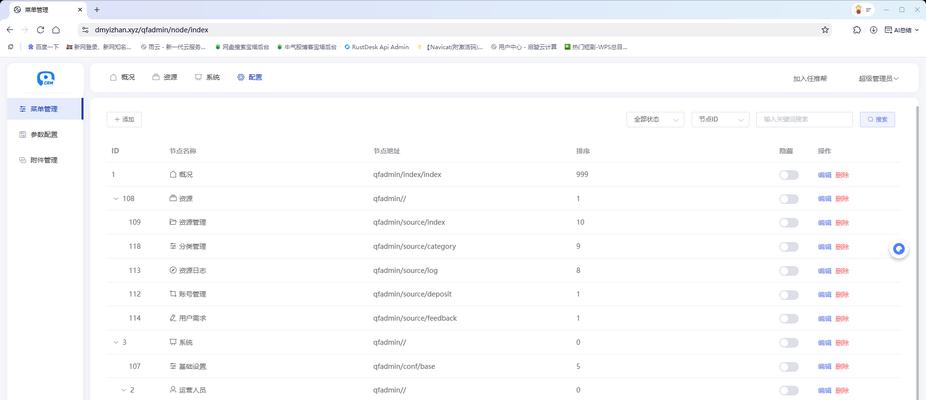Collapse the node 108 资源 tree row
Viewport: 926px width, 400px height.
click(116, 199)
